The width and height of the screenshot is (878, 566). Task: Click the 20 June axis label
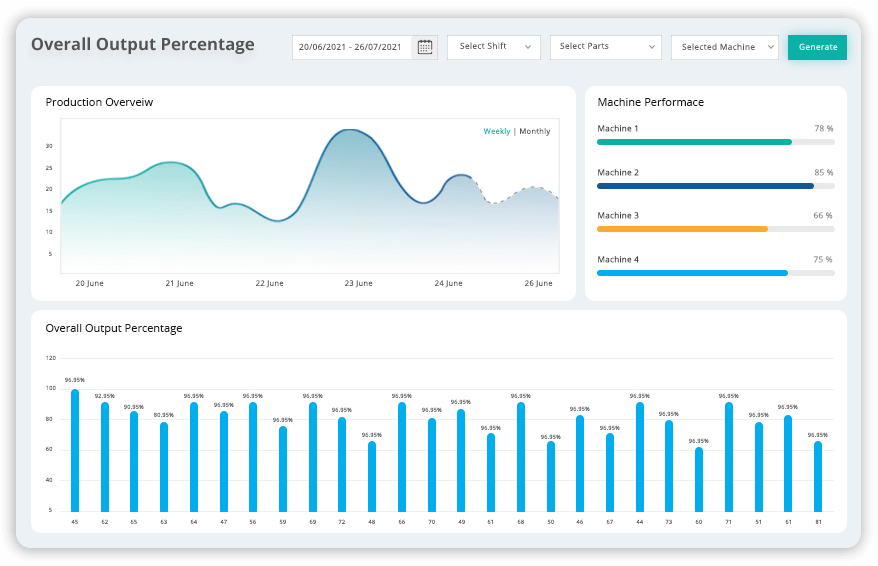point(90,284)
